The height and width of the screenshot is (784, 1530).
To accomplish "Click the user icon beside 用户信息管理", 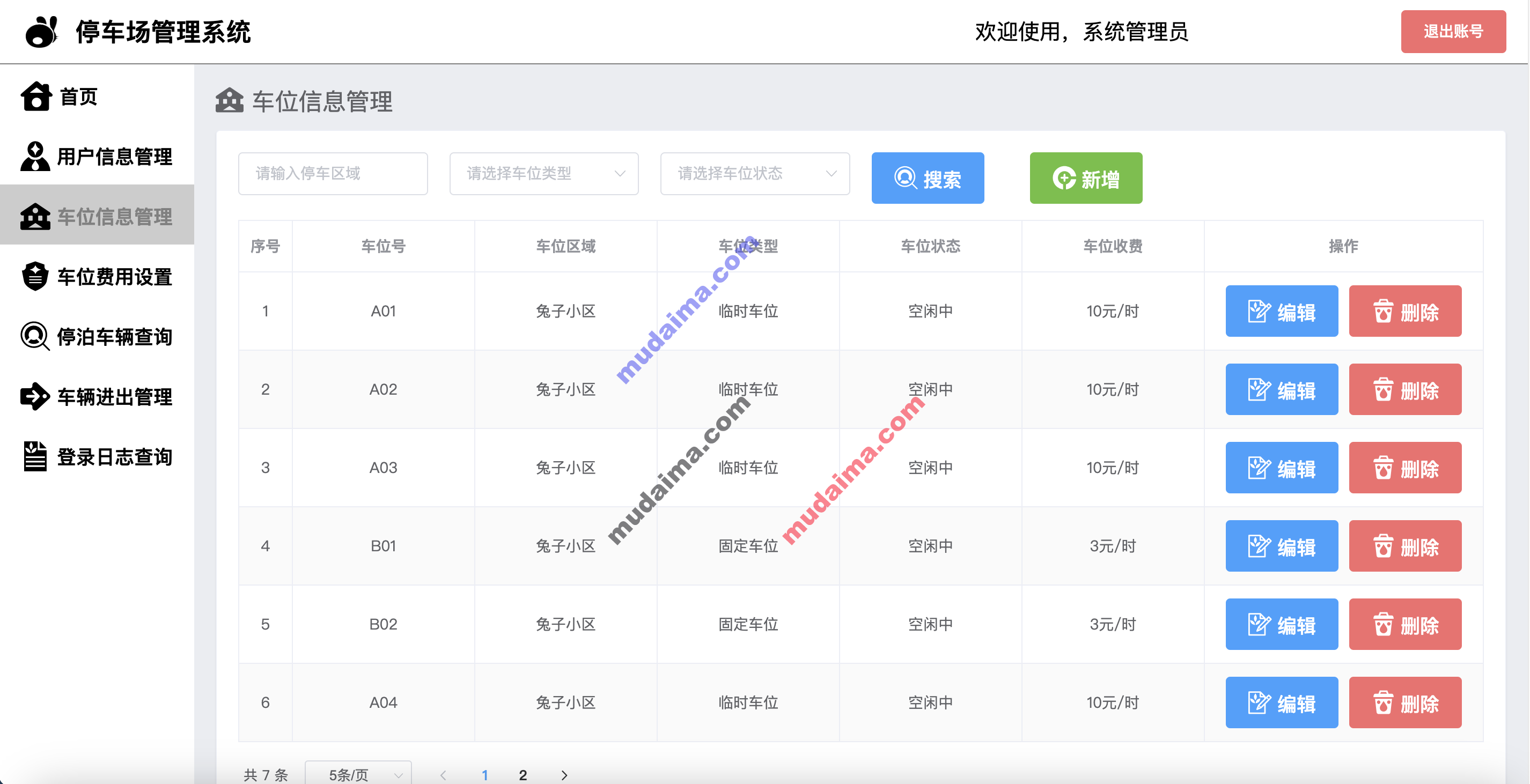I will click(35, 156).
